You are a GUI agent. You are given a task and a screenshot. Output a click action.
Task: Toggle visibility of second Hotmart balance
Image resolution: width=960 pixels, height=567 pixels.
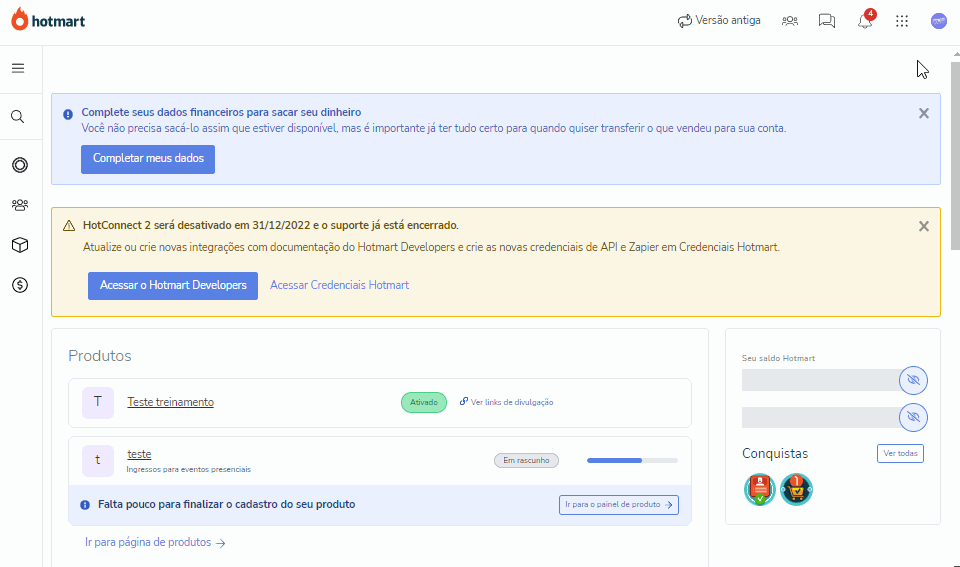tap(913, 418)
